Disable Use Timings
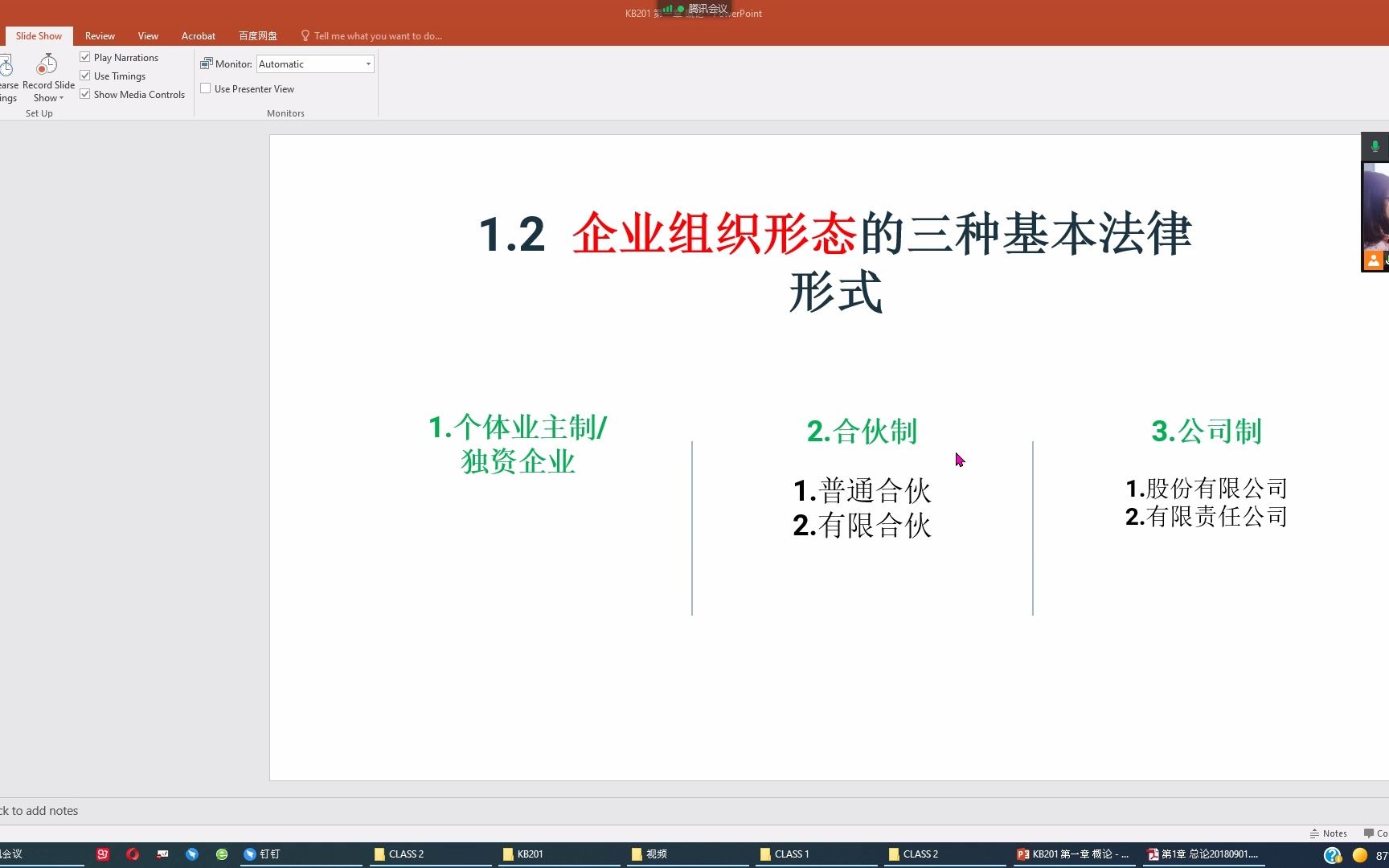This screenshot has width=1389, height=868. pyautogui.click(x=85, y=75)
